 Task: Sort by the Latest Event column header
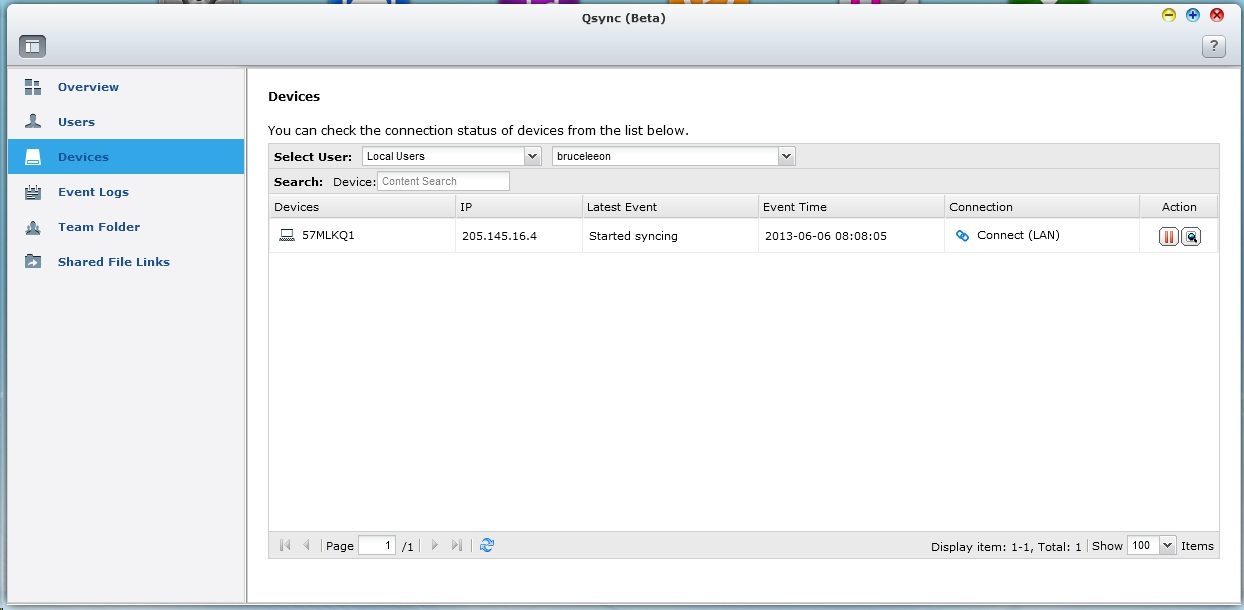pyautogui.click(x=670, y=207)
